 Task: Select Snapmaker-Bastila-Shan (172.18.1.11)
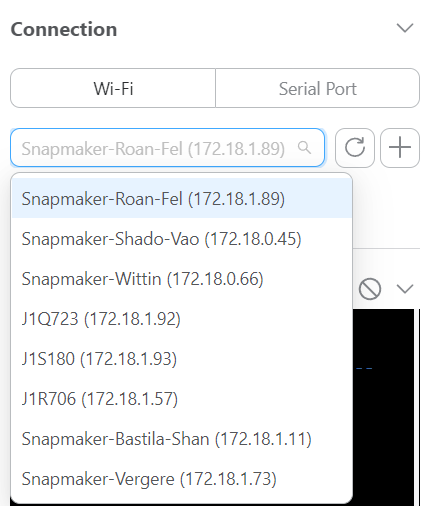182,439
